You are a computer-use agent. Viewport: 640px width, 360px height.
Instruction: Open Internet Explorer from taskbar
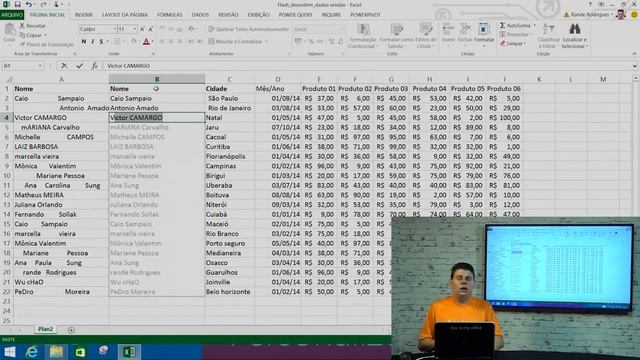32,352
